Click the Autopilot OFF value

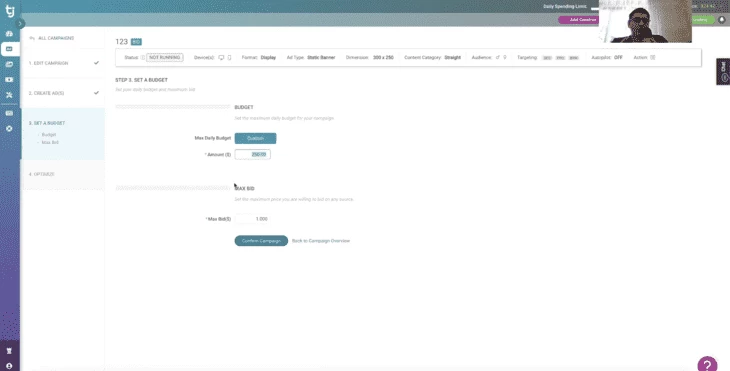[618, 58]
